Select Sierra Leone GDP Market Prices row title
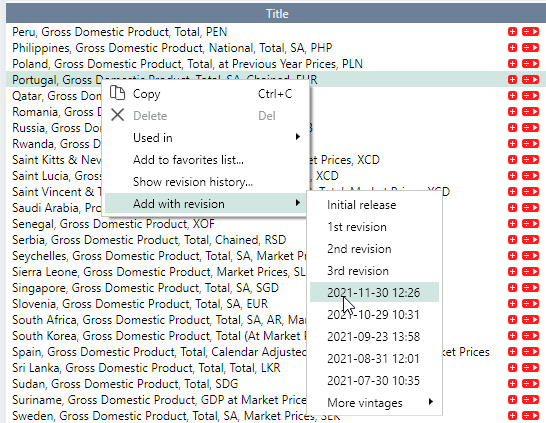546x423 pixels. 159,272
